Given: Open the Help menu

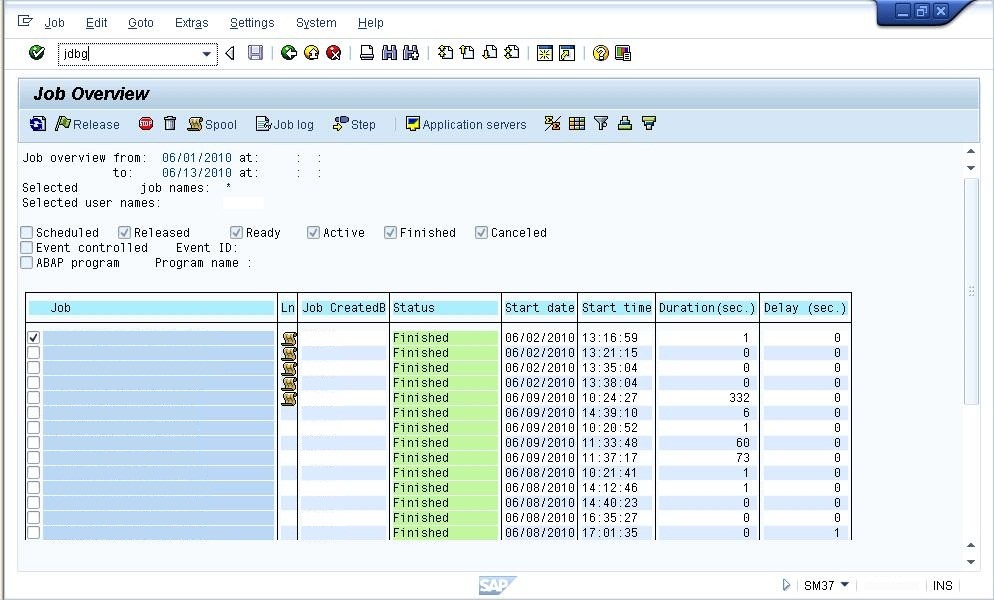Looking at the screenshot, I should point(370,23).
